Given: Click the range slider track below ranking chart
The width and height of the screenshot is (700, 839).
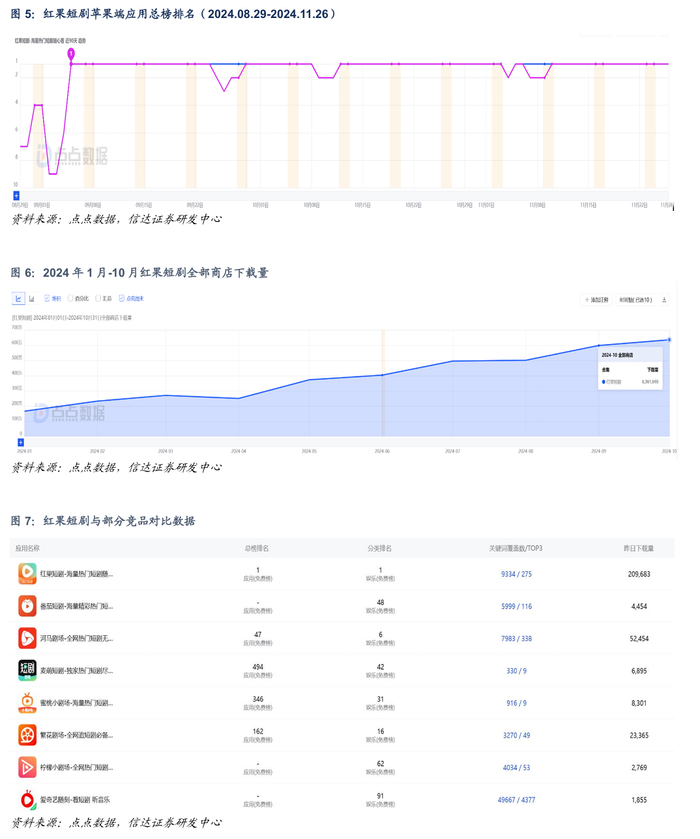Looking at the screenshot, I should coord(344,196).
